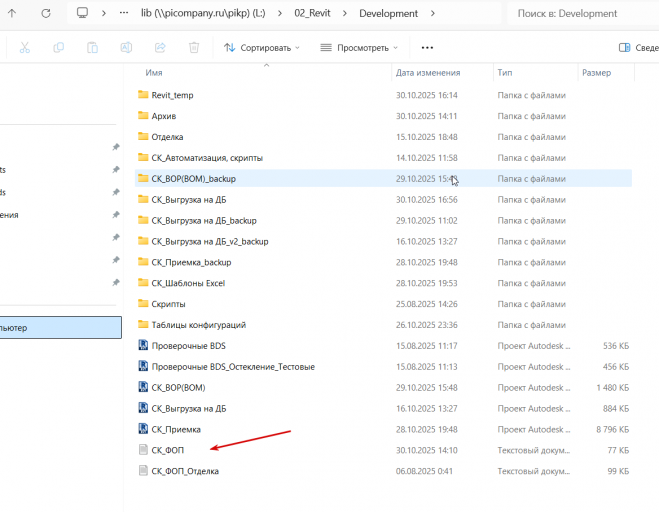This screenshot has width=659, height=512.
Task: Select СК_Приемка_backup folder icon
Action: coord(143,262)
